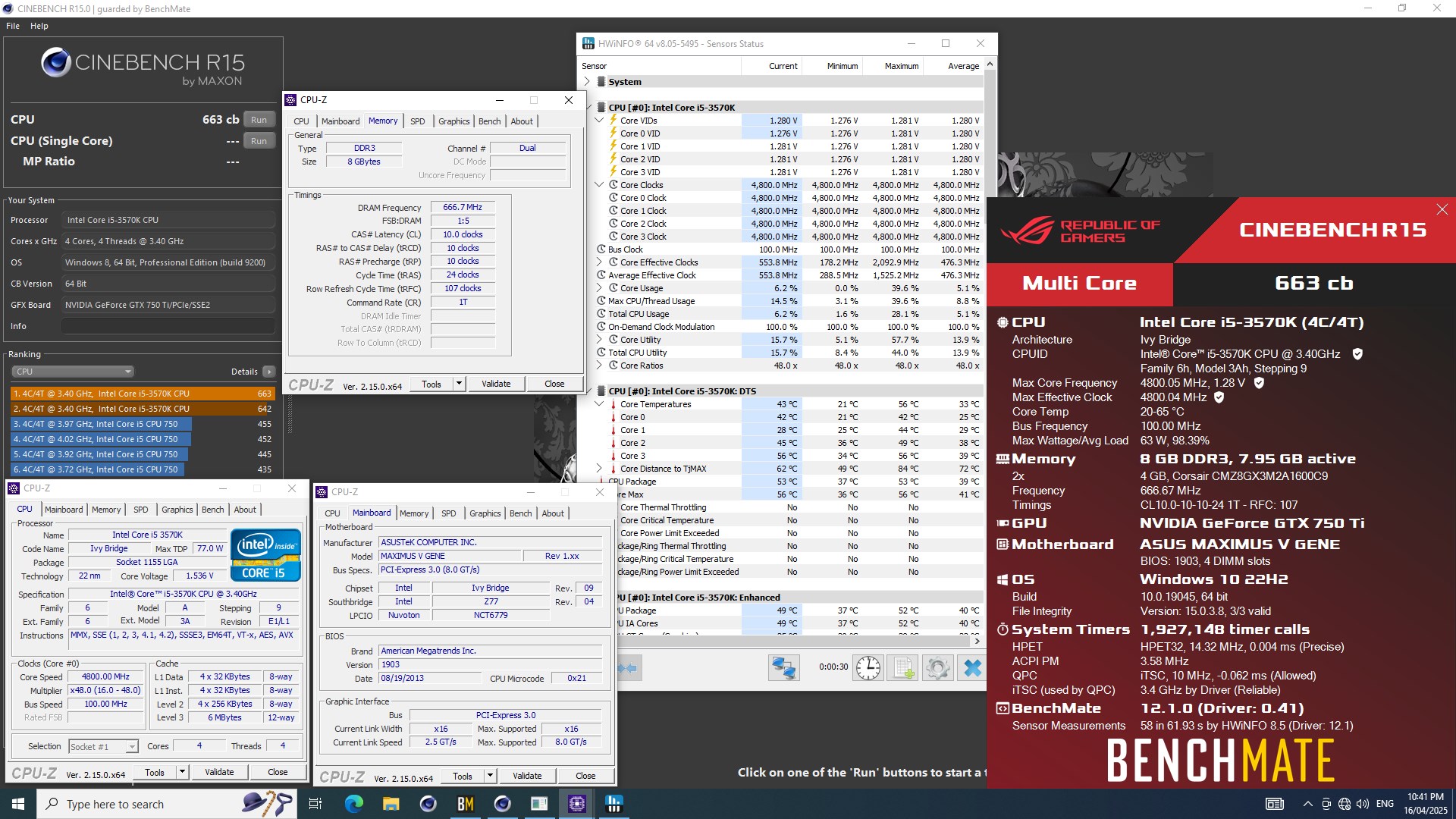Open network globe tray icon

pos(1345,804)
